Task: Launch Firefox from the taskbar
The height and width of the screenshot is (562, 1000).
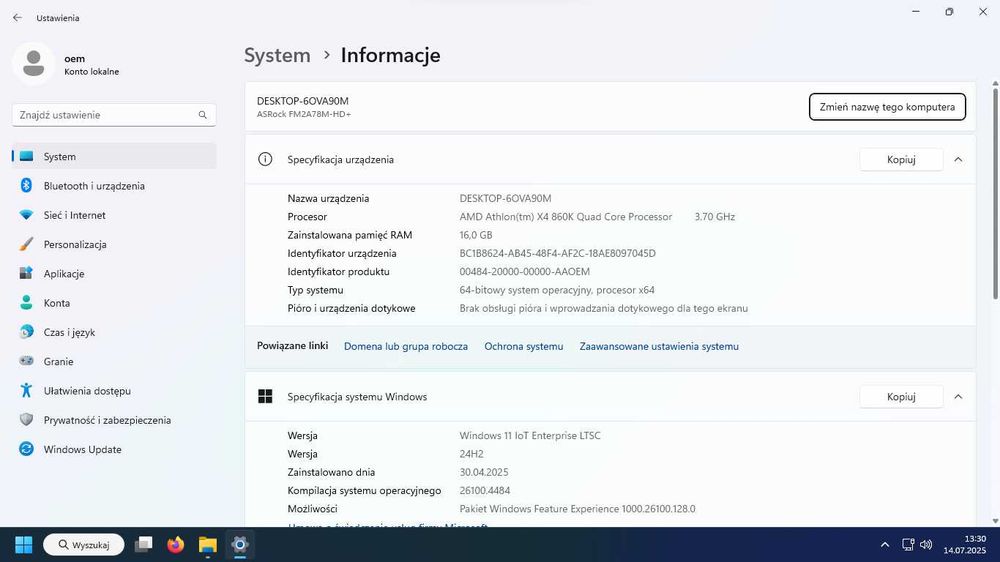Action: (x=175, y=545)
